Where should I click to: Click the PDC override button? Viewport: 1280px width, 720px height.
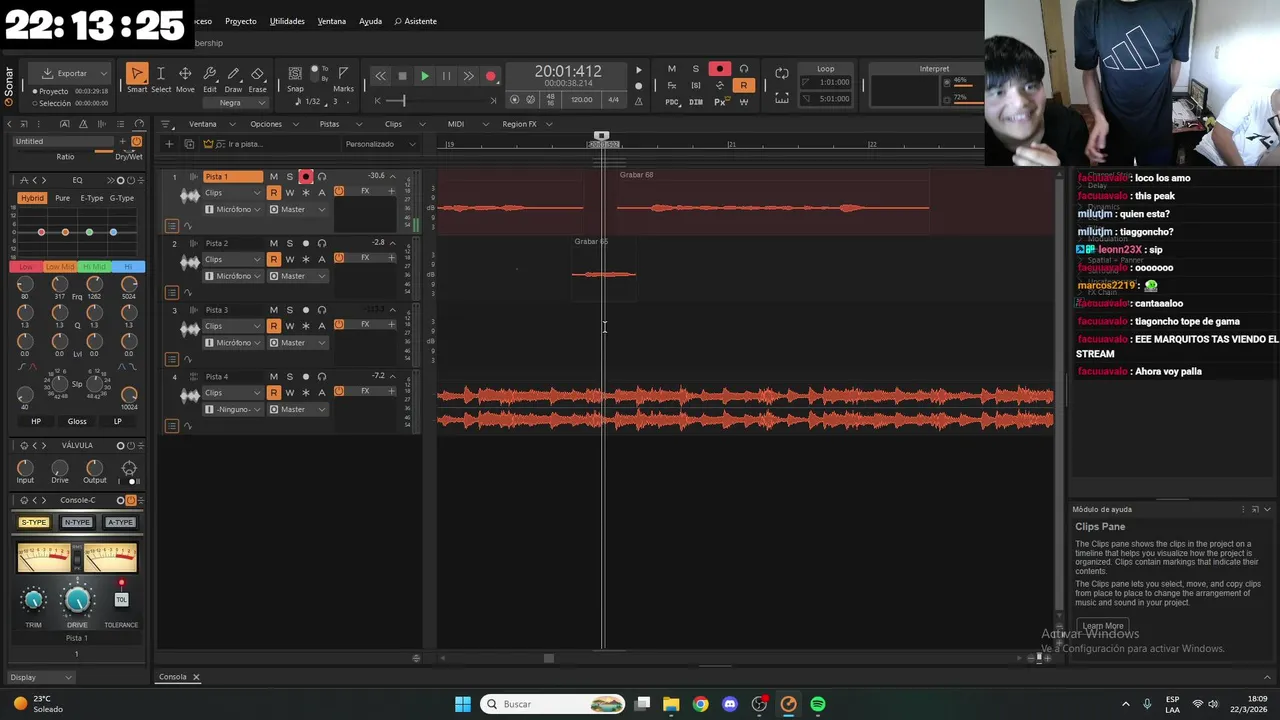click(x=672, y=102)
